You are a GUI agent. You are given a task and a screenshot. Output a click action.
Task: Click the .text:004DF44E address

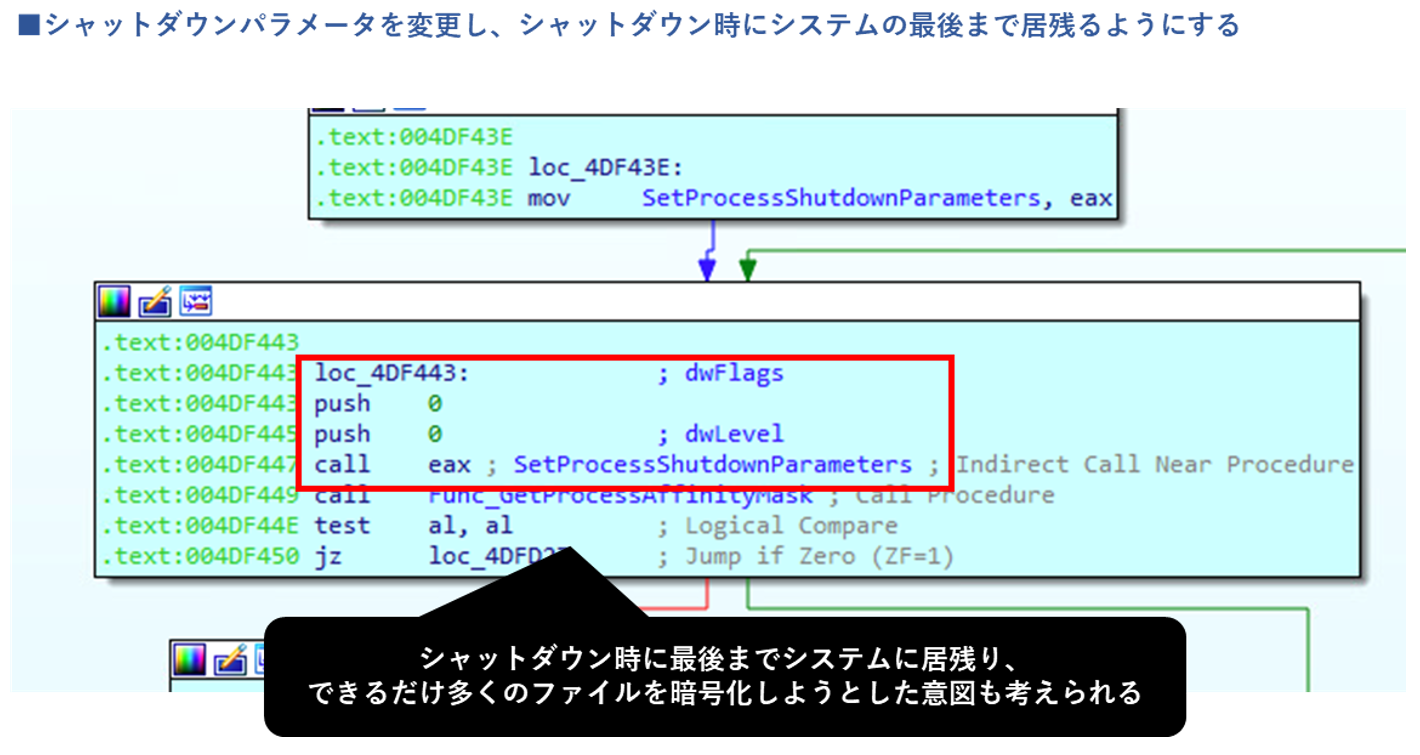coord(200,526)
